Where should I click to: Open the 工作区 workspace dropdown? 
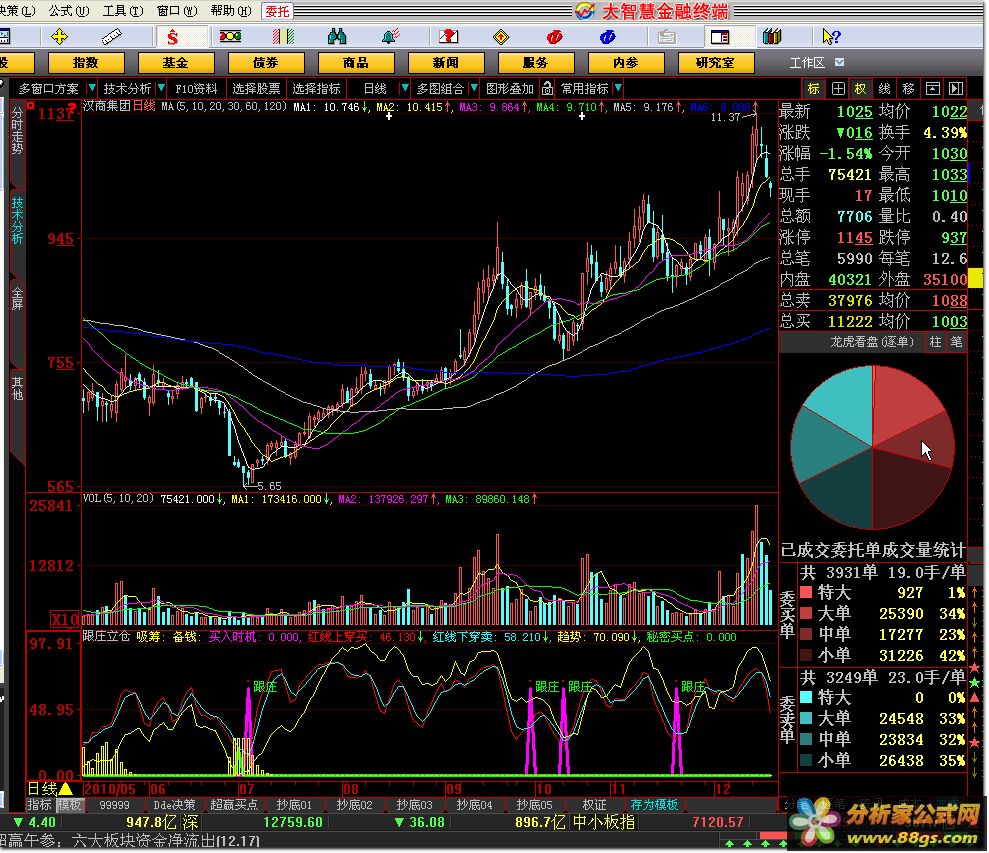click(x=840, y=62)
